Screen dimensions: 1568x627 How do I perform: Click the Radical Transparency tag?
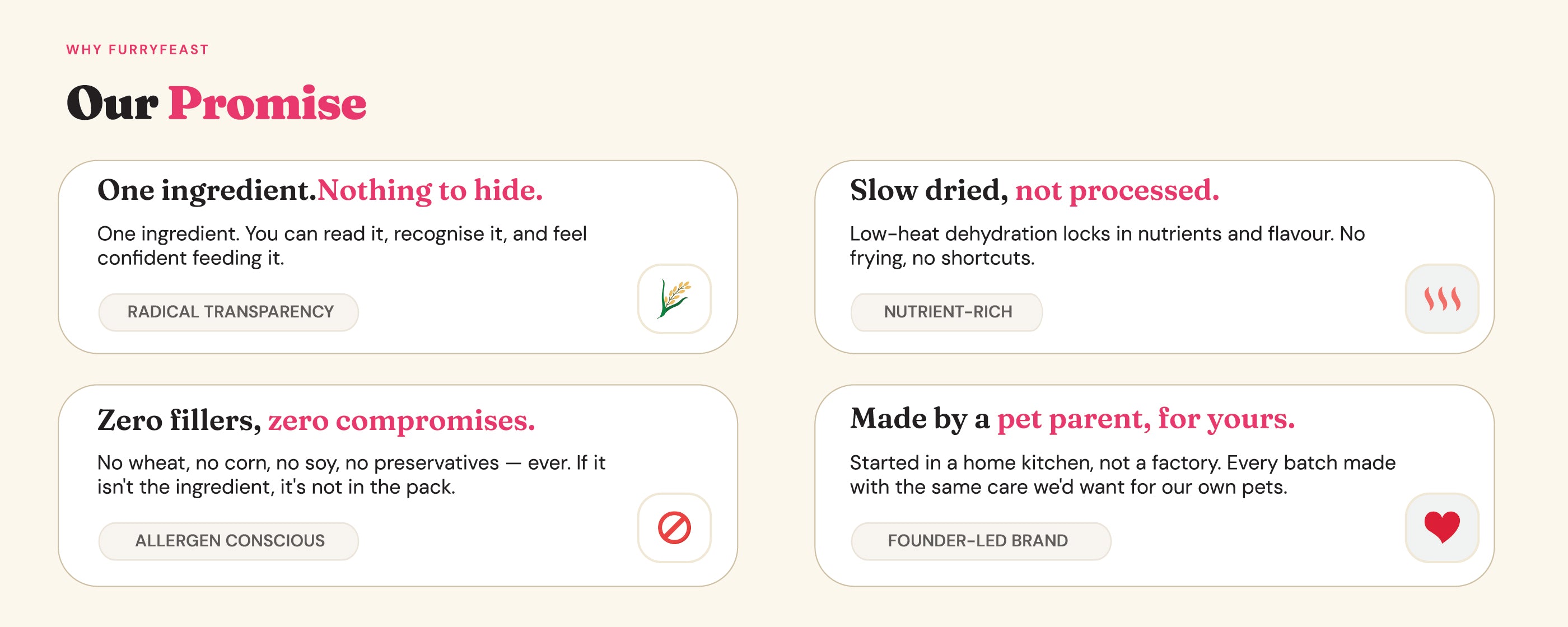click(229, 312)
